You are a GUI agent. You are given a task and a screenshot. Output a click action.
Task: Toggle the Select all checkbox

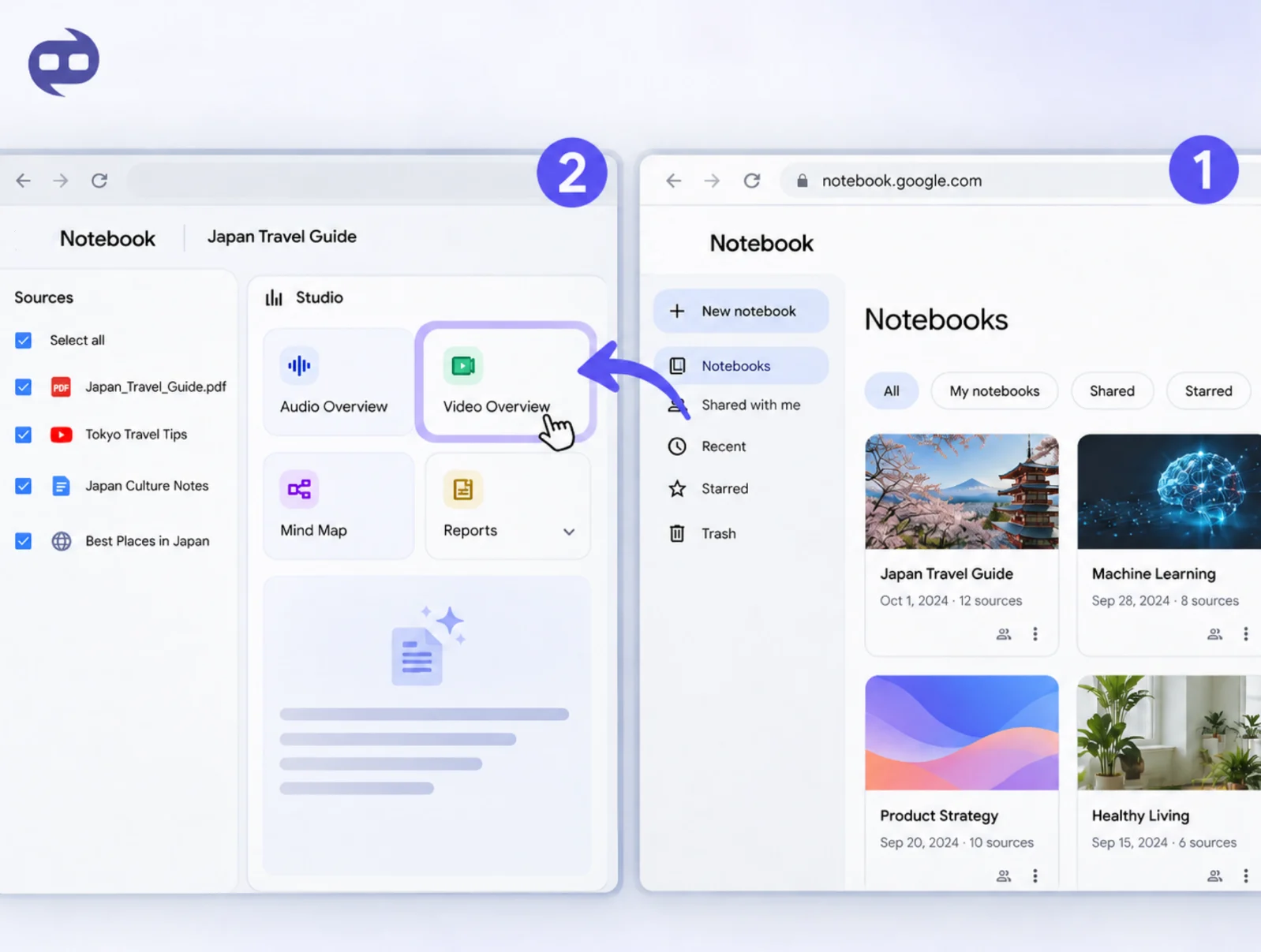[x=24, y=341]
